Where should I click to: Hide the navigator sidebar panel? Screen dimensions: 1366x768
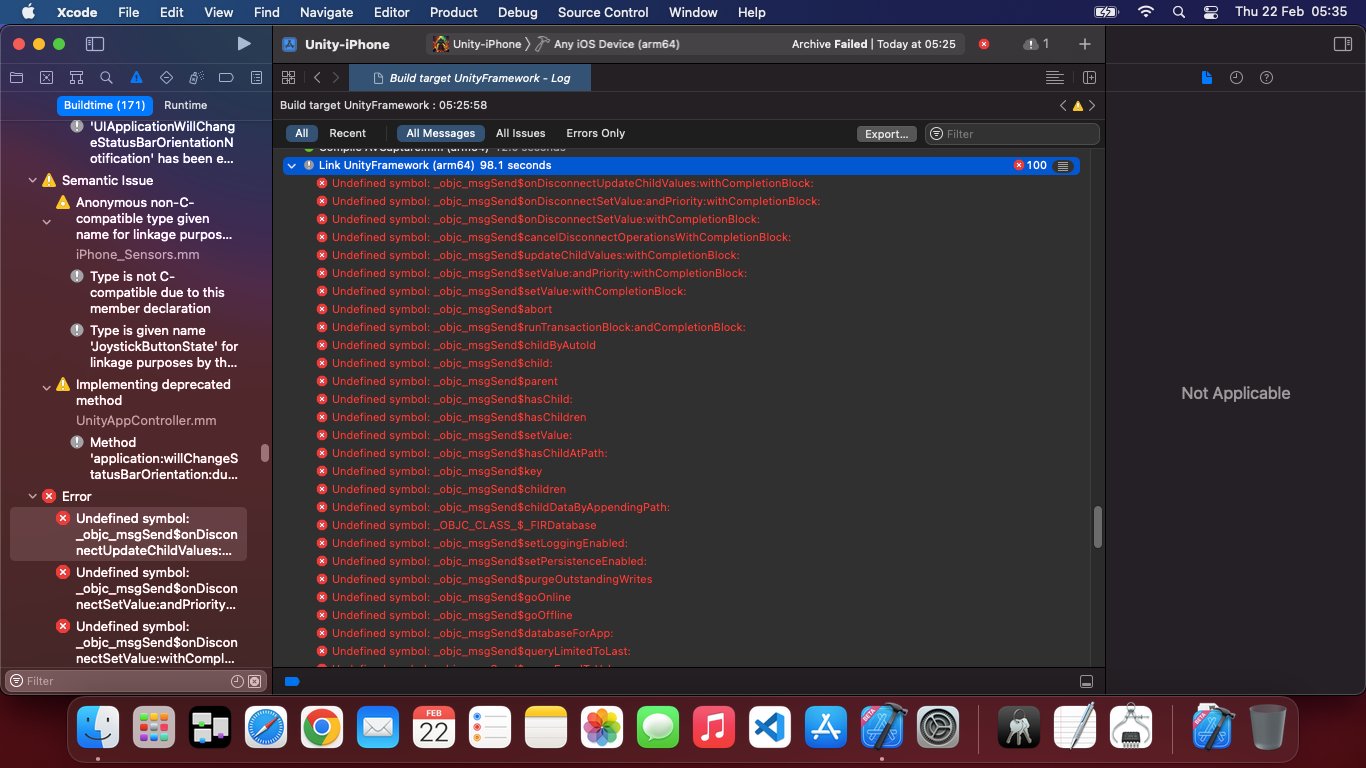tap(95, 44)
